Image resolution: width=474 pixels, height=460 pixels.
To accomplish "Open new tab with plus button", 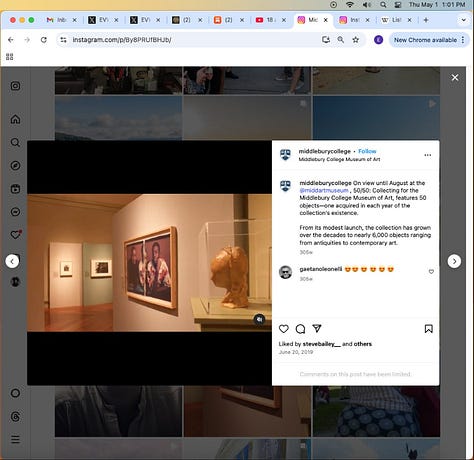I will coord(426,20).
